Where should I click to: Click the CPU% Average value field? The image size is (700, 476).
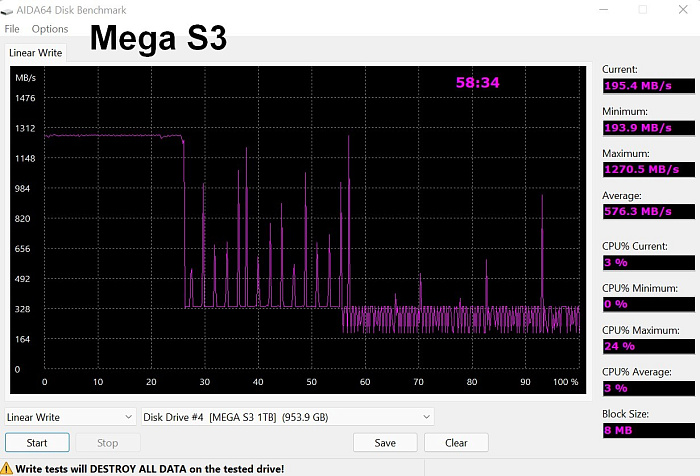pyautogui.click(x=649, y=388)
